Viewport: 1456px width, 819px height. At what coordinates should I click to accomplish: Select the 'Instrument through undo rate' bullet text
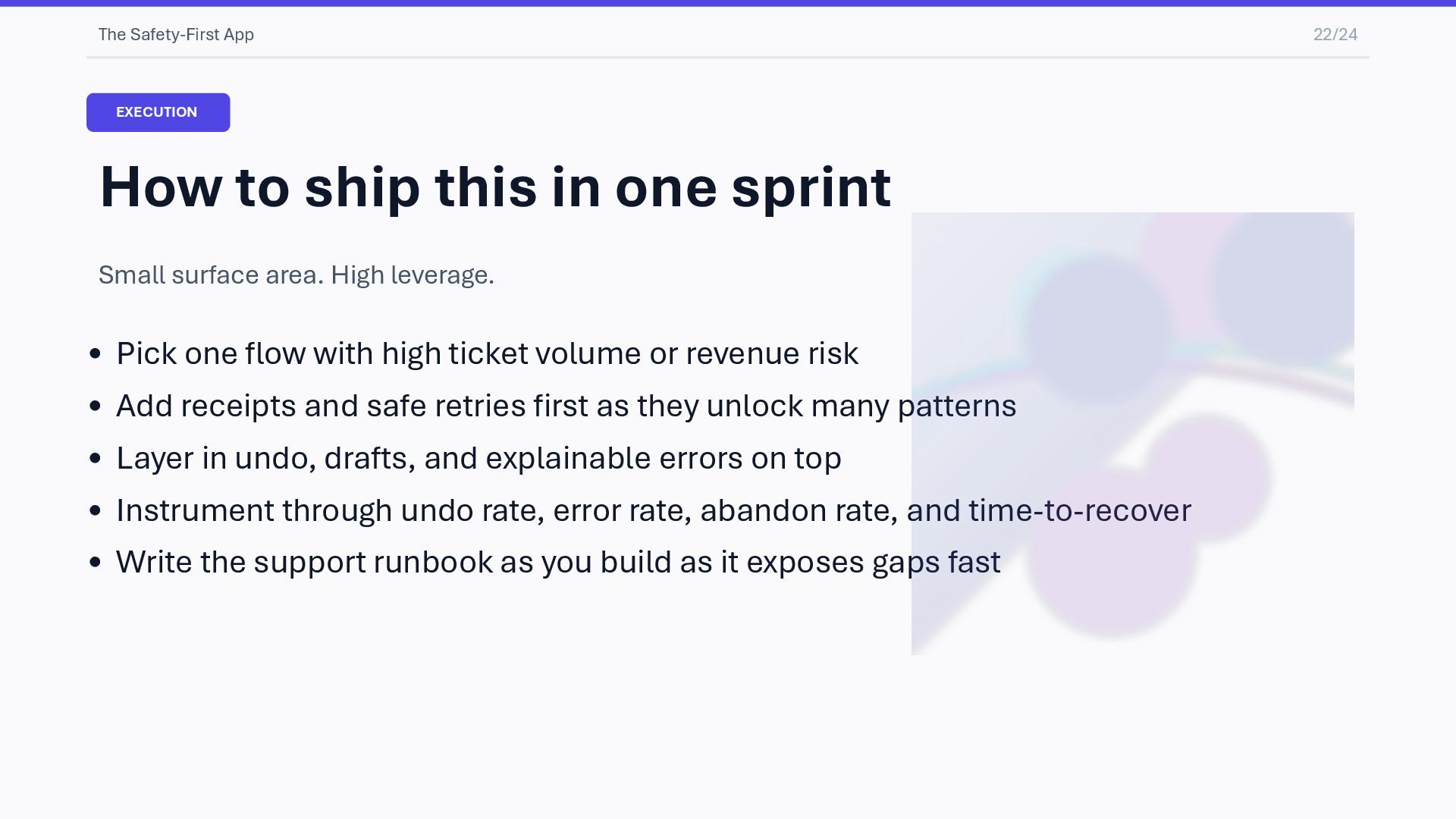653,510
